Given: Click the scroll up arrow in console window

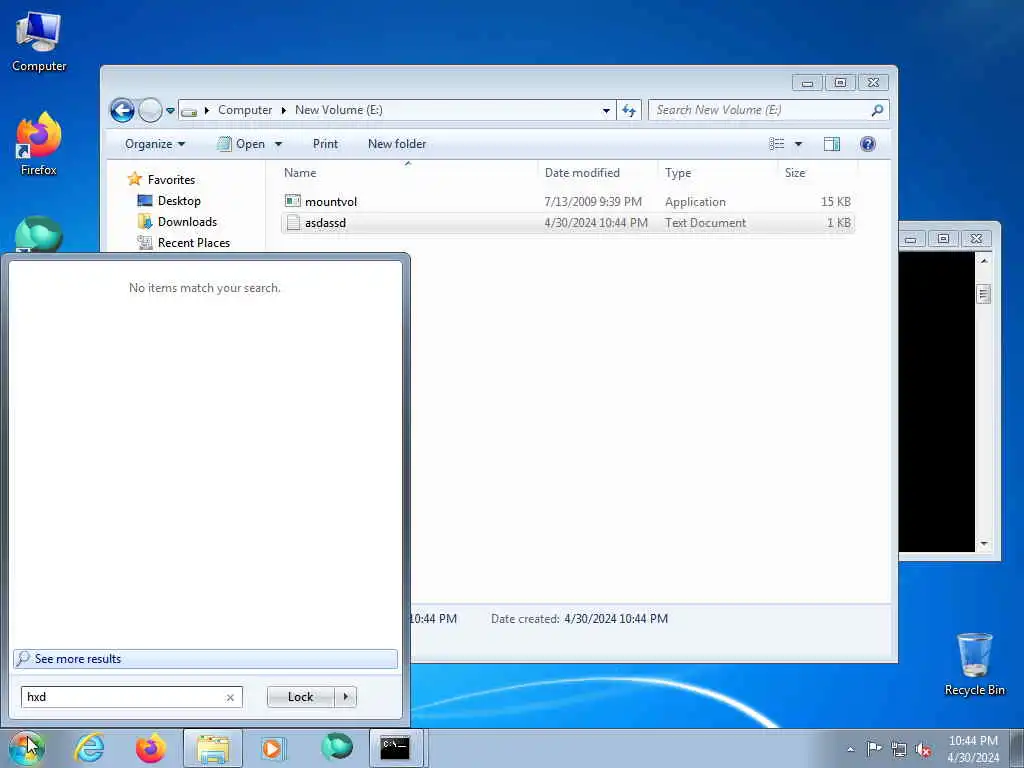Looking at the screenshot, I should (984, 260).
